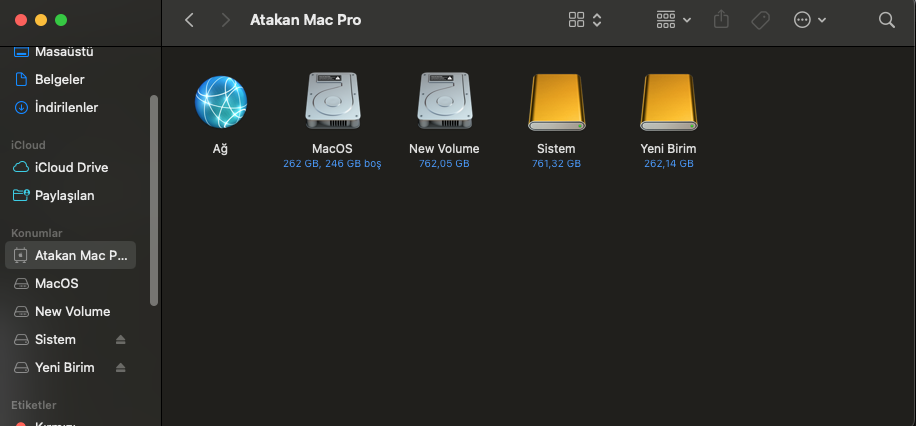The height and width of the screenshot is (426, 916).
Task: Expand the group-by options dropdown
Action: (673, 20)
